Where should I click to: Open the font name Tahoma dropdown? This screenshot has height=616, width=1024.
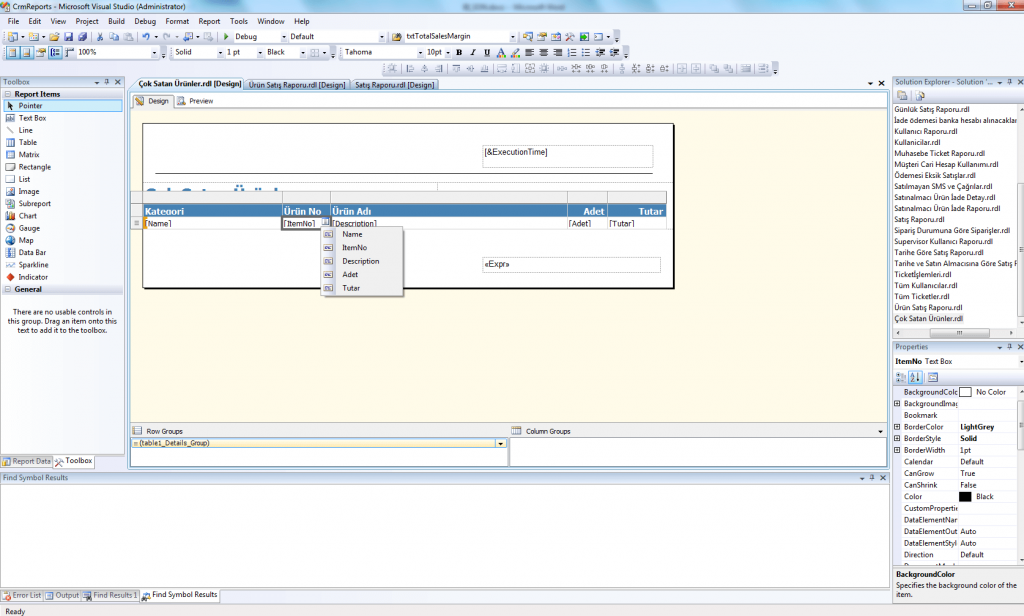click(x=420, y=52)
